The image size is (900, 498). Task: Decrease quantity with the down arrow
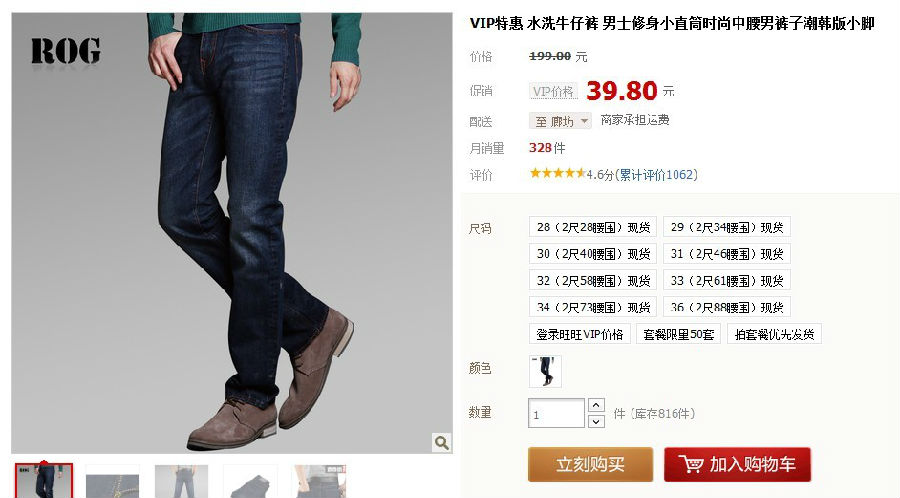point(596,421)
